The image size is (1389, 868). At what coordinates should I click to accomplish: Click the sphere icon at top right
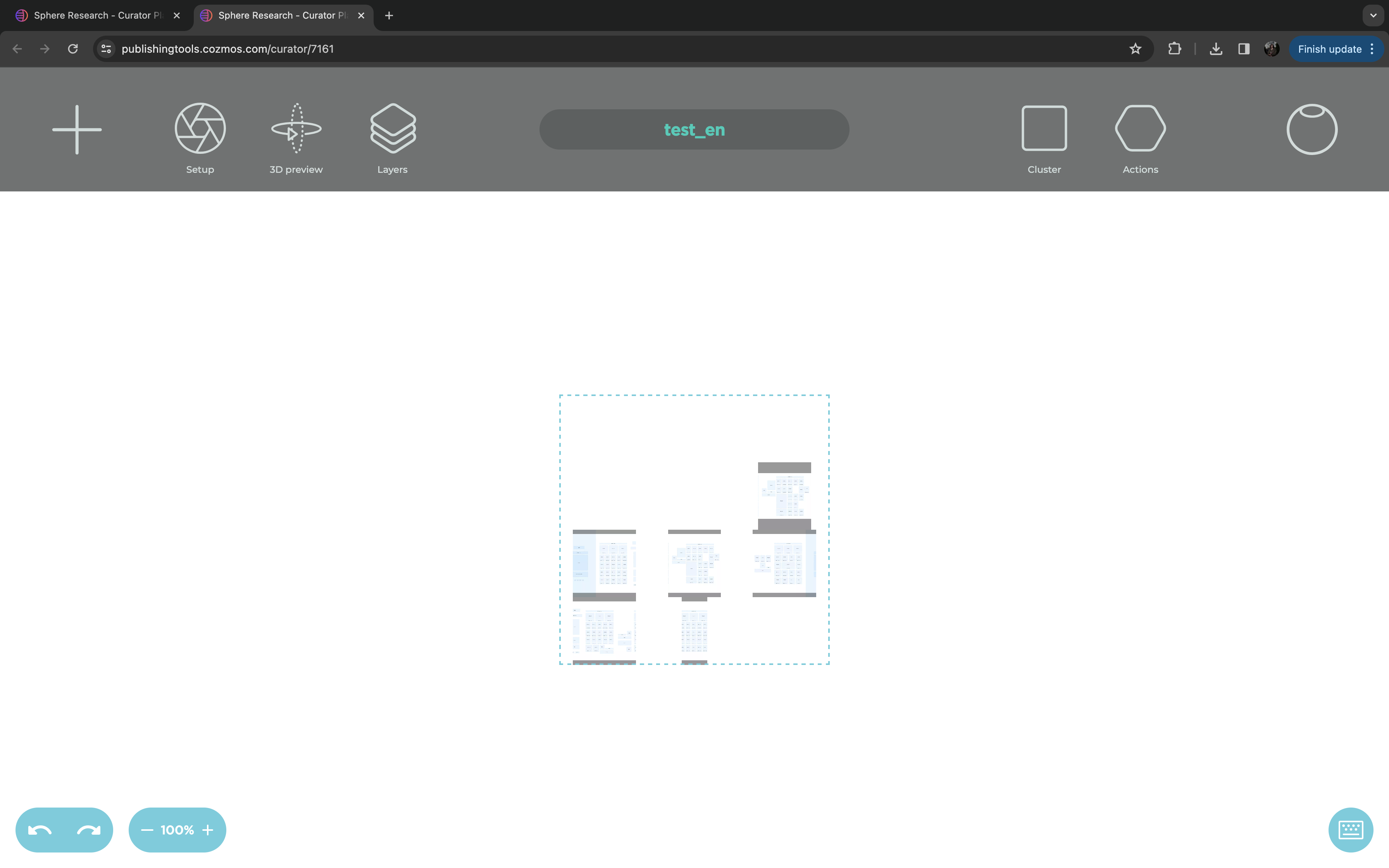pos(1311,129)
